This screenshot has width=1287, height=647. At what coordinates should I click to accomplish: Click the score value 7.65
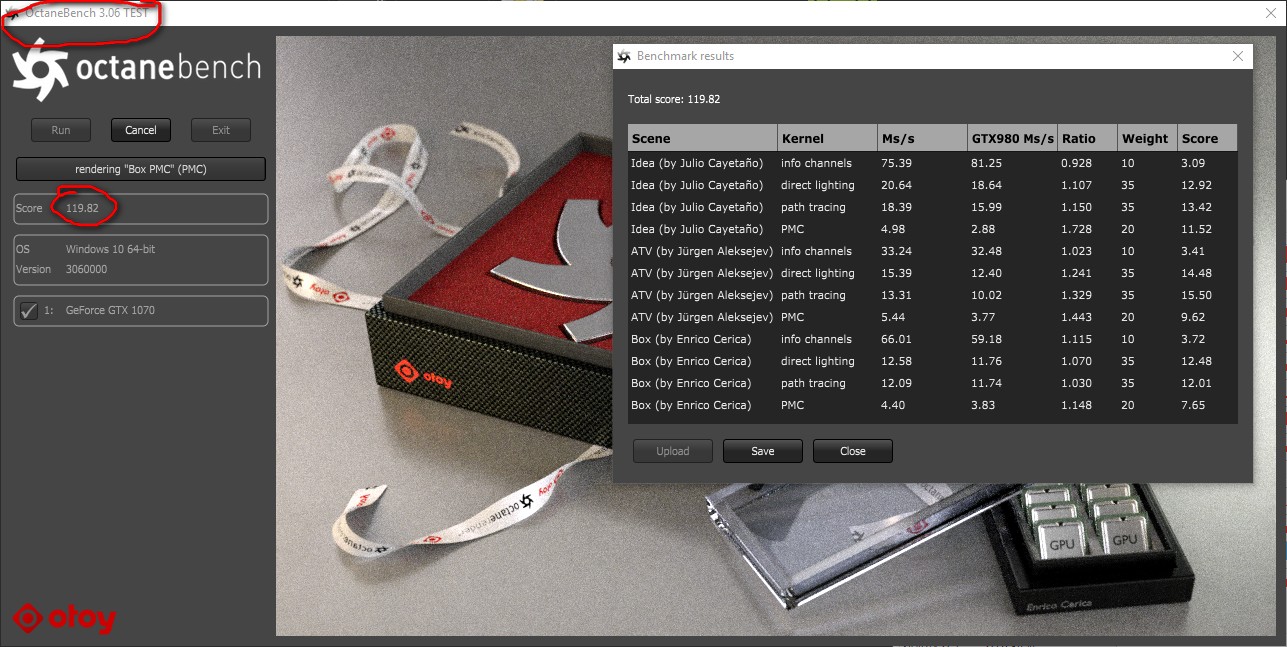(1193, 405)
